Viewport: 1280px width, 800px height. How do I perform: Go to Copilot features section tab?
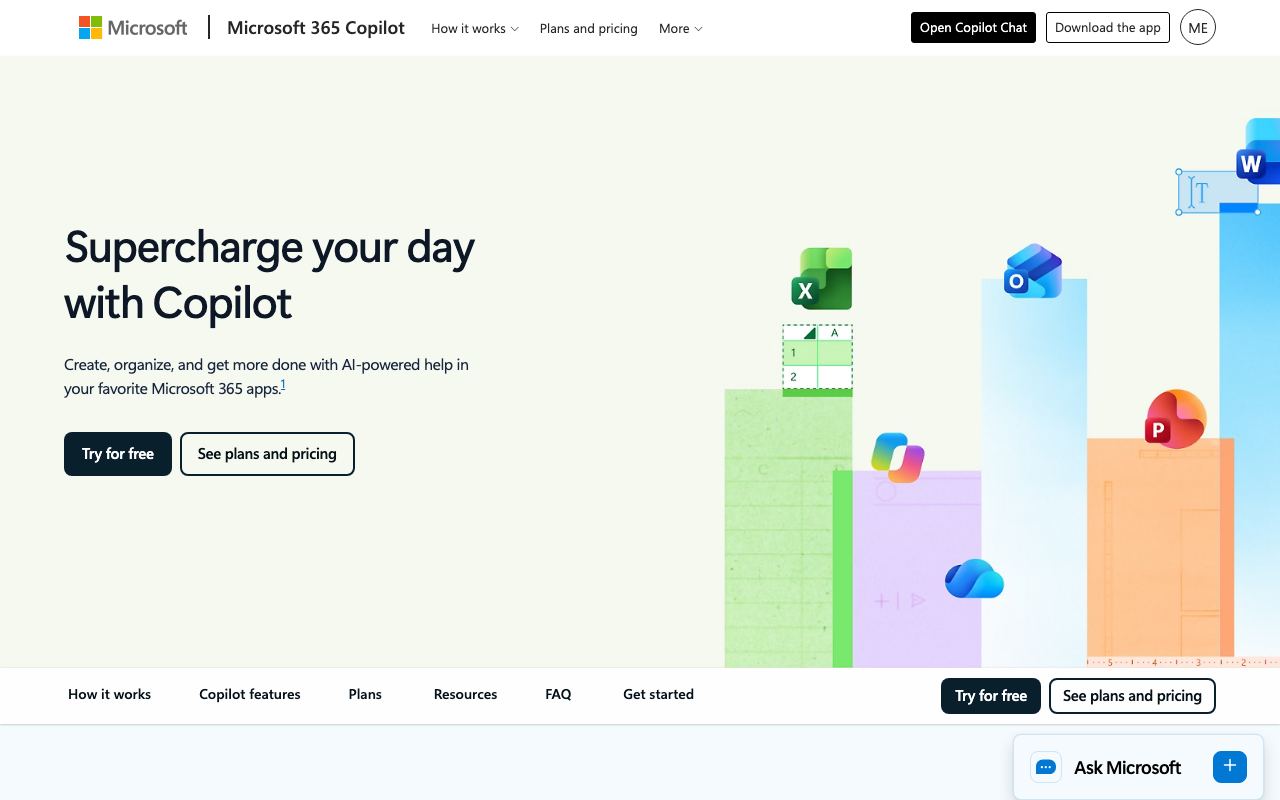[x=250, y=694]
